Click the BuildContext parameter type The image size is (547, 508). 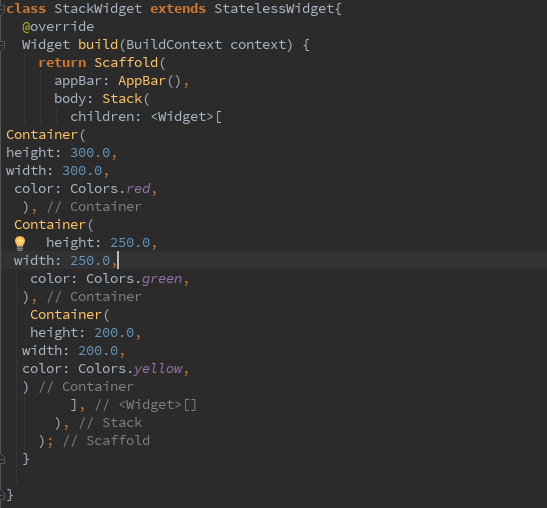coord(174,45)
